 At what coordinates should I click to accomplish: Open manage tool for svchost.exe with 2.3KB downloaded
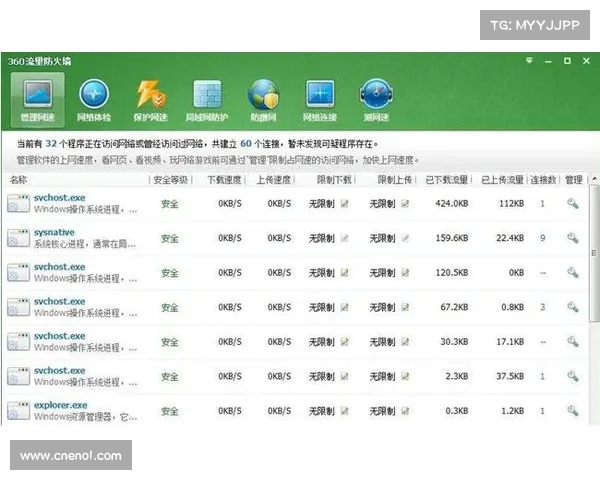[x=573, y=376]
